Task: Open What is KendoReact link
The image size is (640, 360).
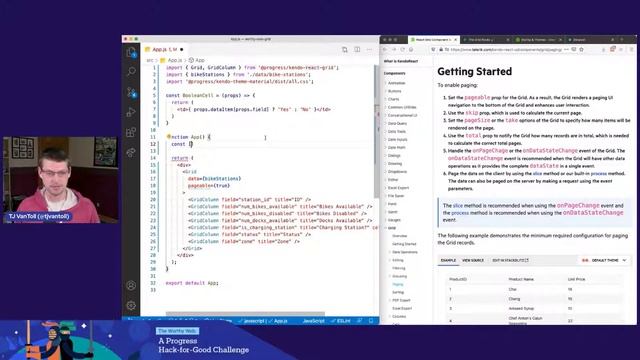Action: 401,61
